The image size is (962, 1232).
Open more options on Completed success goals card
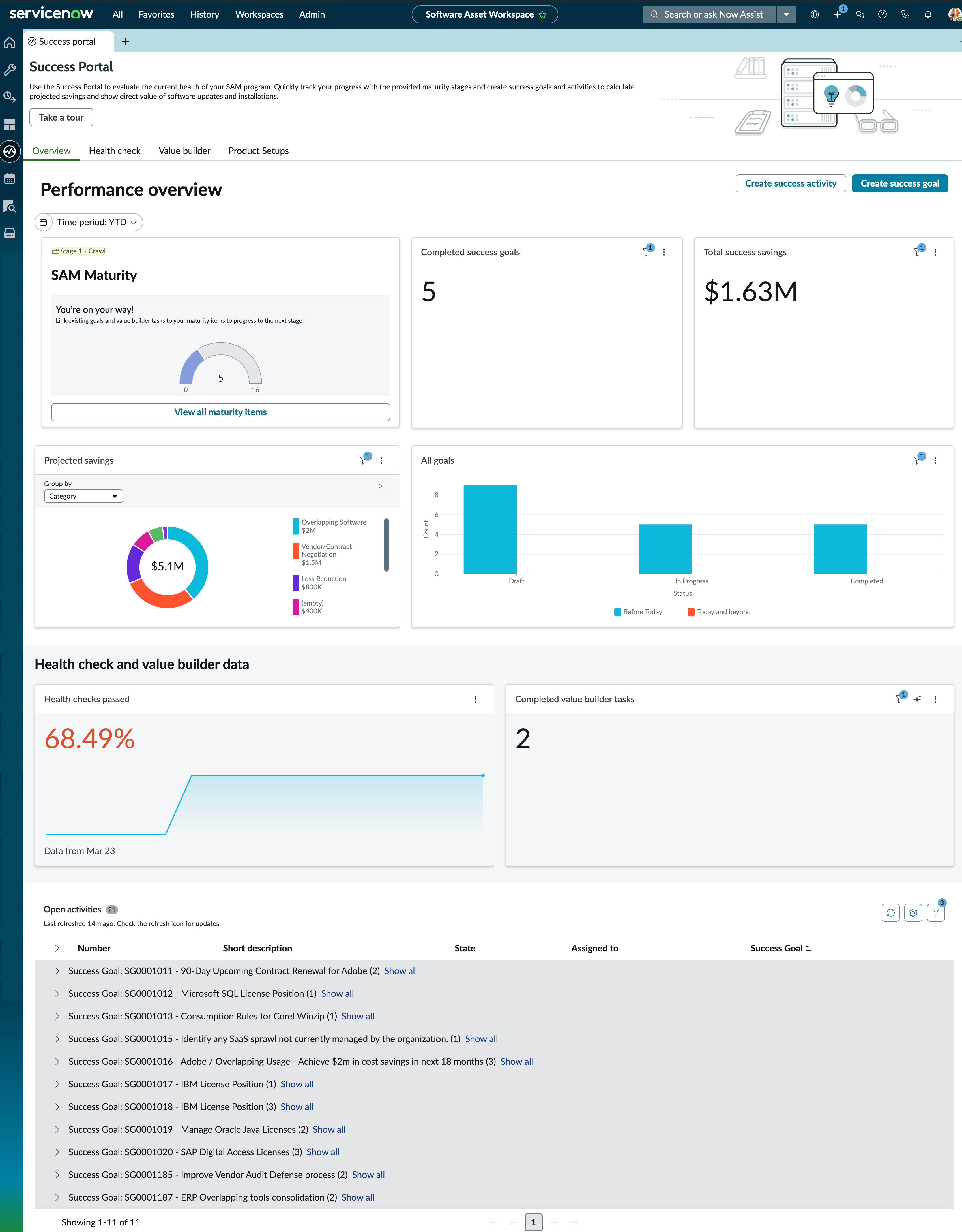point(664,252)
